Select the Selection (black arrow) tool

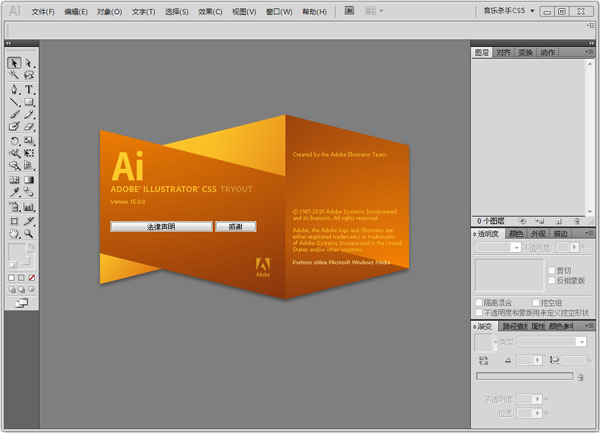tap(14, 63)
